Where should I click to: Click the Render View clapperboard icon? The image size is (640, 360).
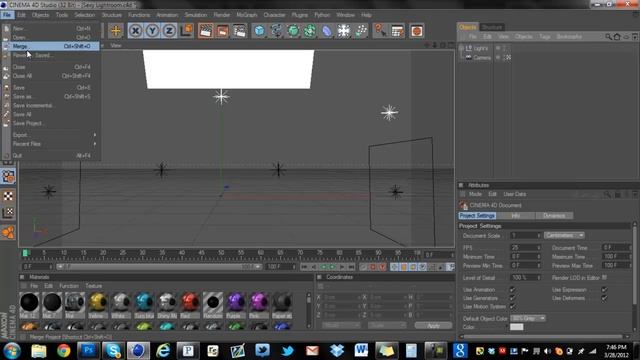pos(206,31)
